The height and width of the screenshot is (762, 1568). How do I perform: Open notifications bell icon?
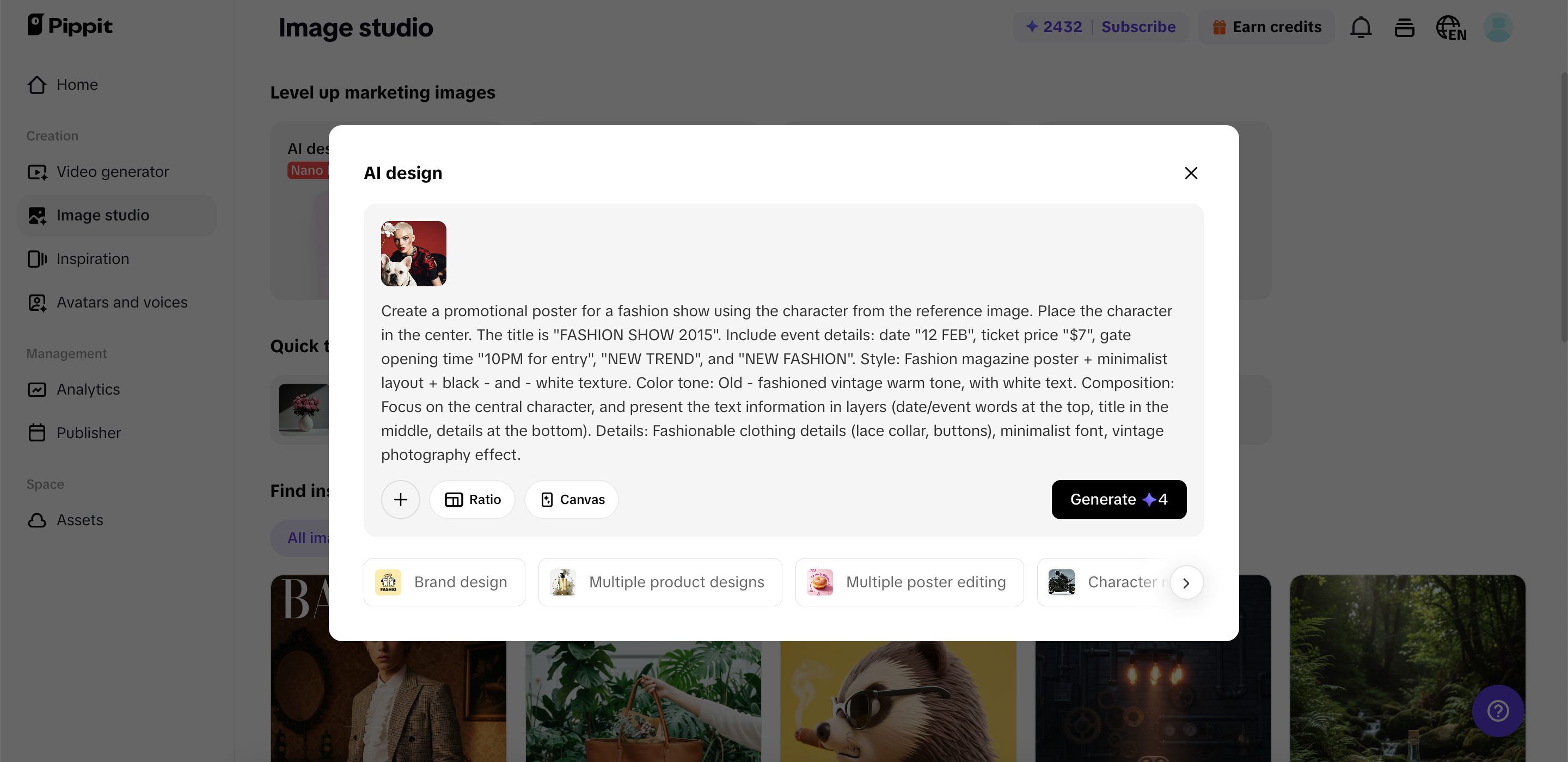[1361, 27]
